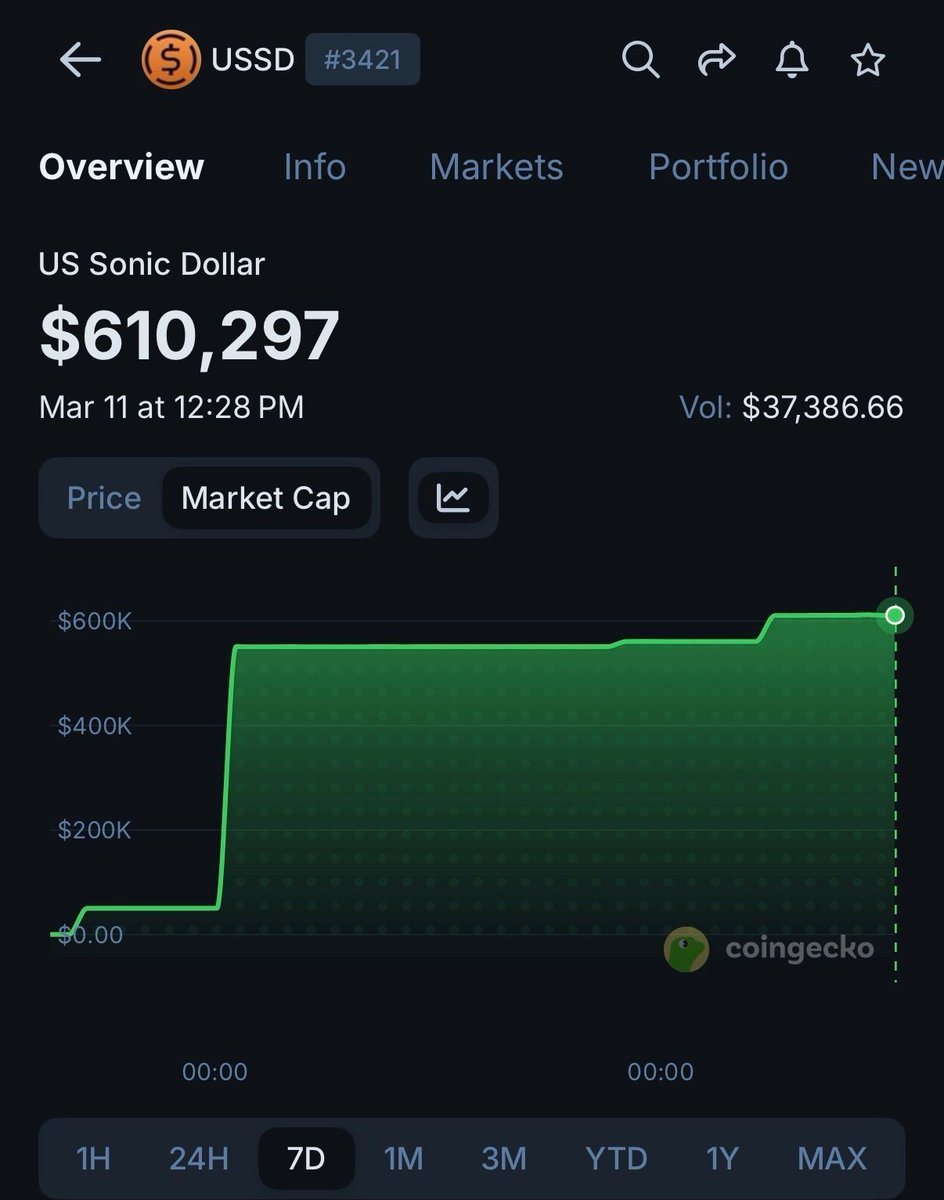Image resolution: width=944 pixels, height=1200 pixels.
Task: Select the 24H time range
Action: pyautogui.click(x=199, y=1159)
